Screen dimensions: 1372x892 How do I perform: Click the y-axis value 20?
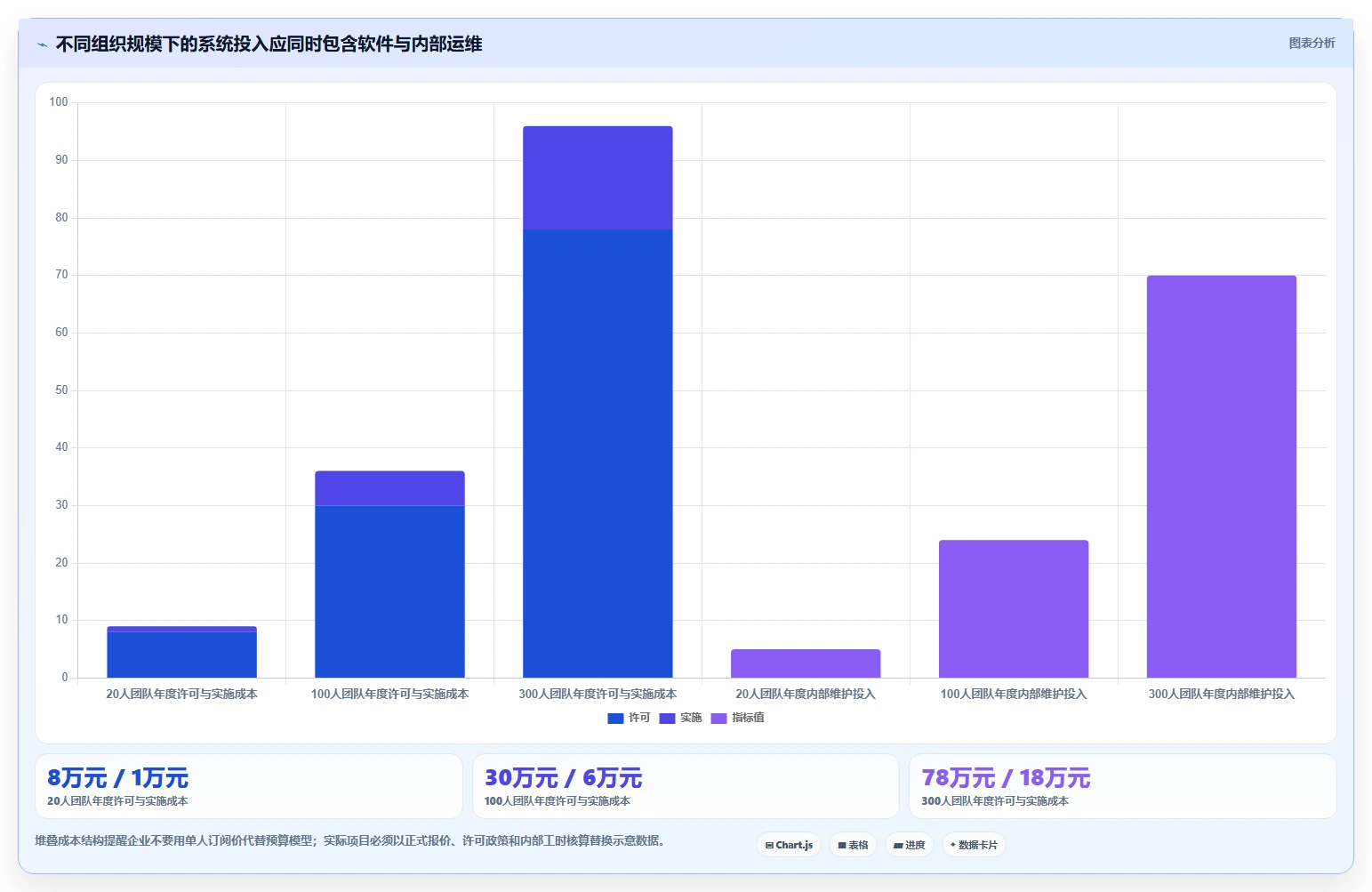click(x=61, y=563)
